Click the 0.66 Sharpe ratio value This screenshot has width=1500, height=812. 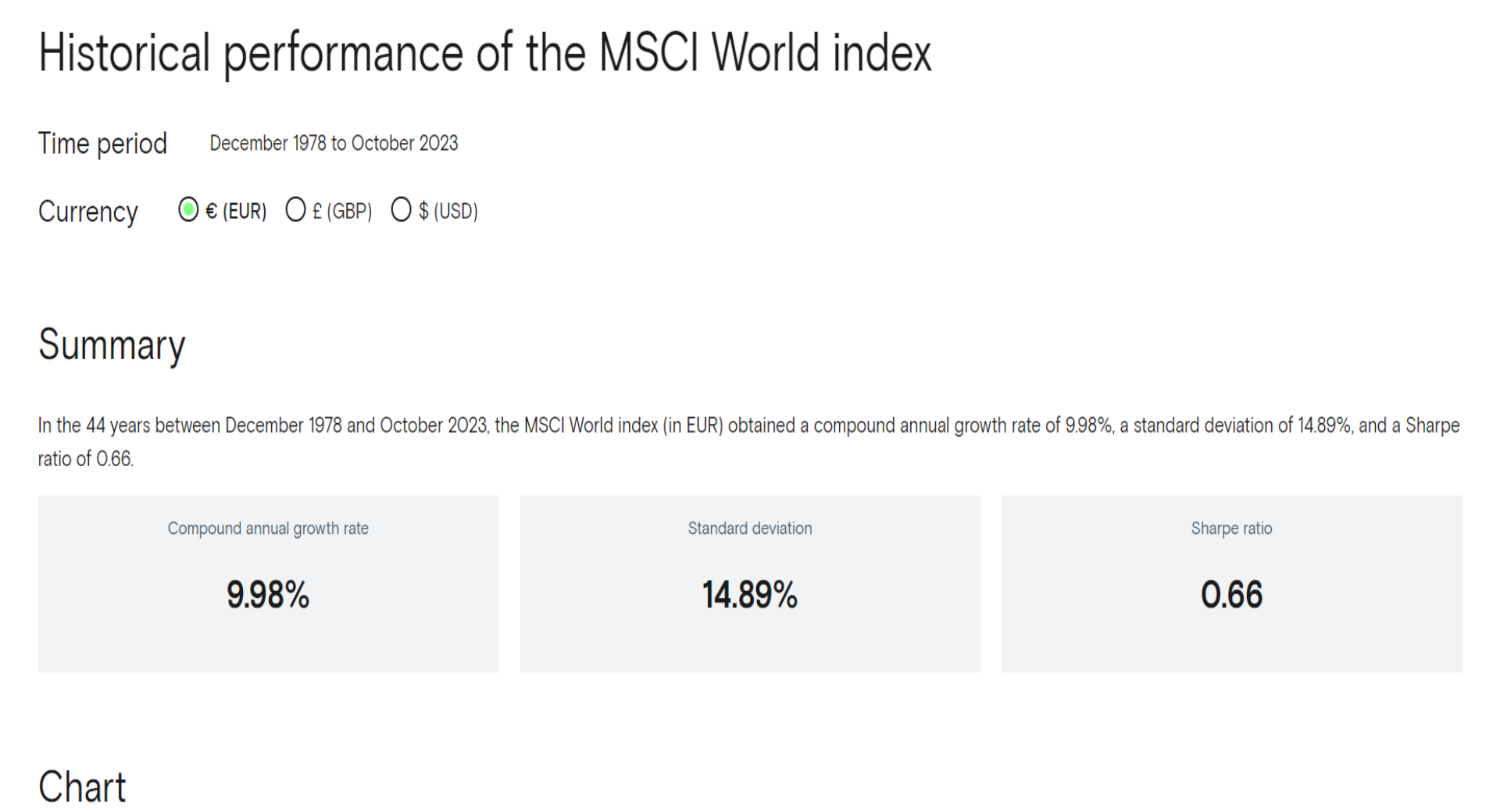point(1232,595)
